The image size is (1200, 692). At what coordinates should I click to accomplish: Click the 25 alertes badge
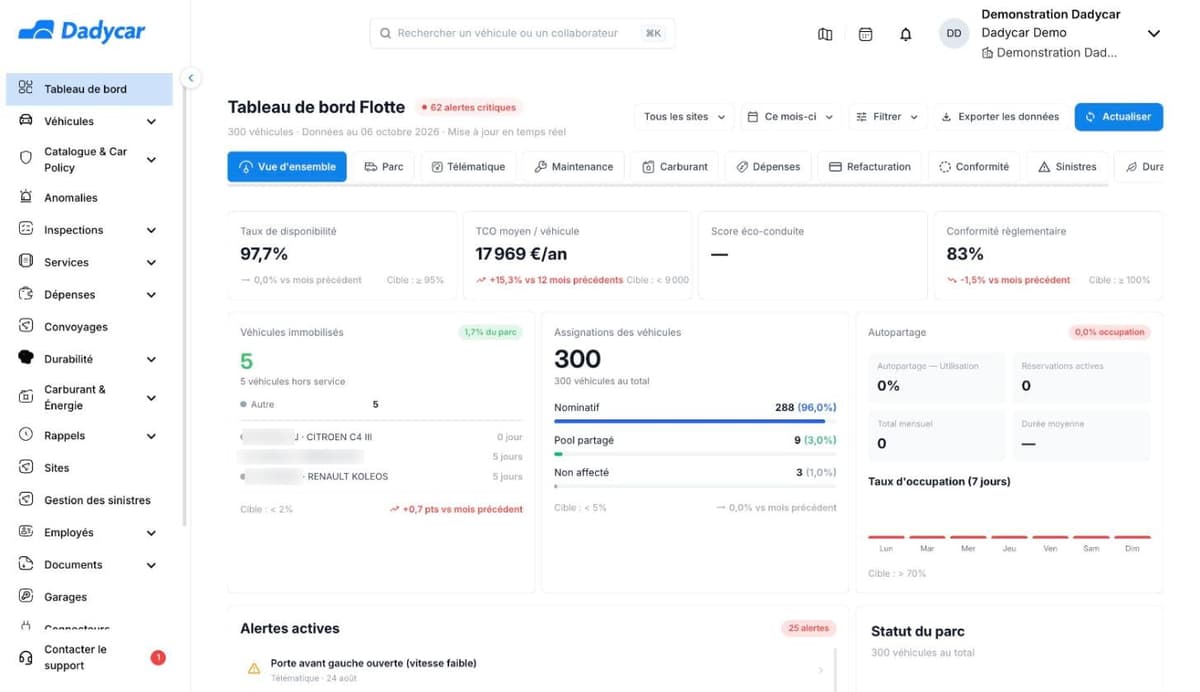808,628
